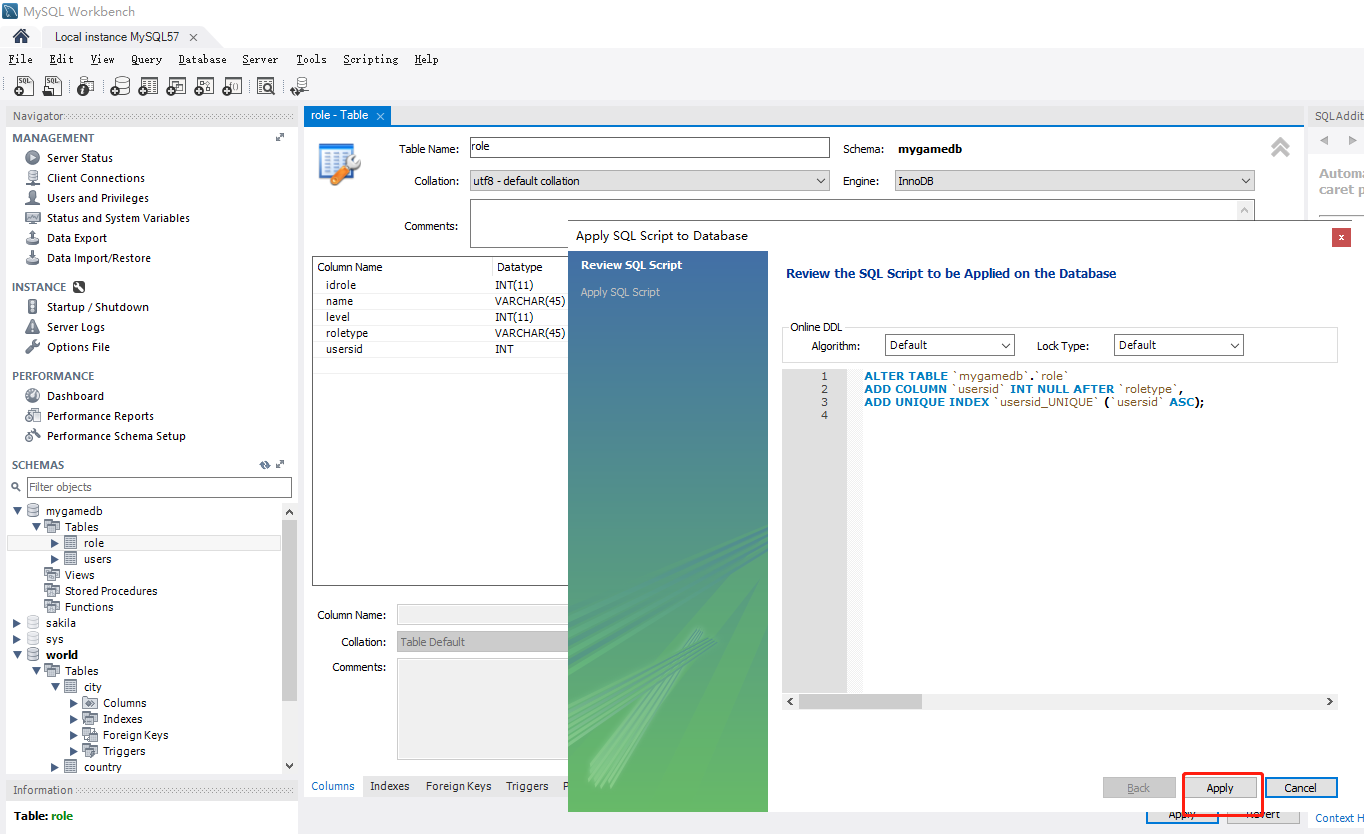Collapse the city table node

pos(55,687)
